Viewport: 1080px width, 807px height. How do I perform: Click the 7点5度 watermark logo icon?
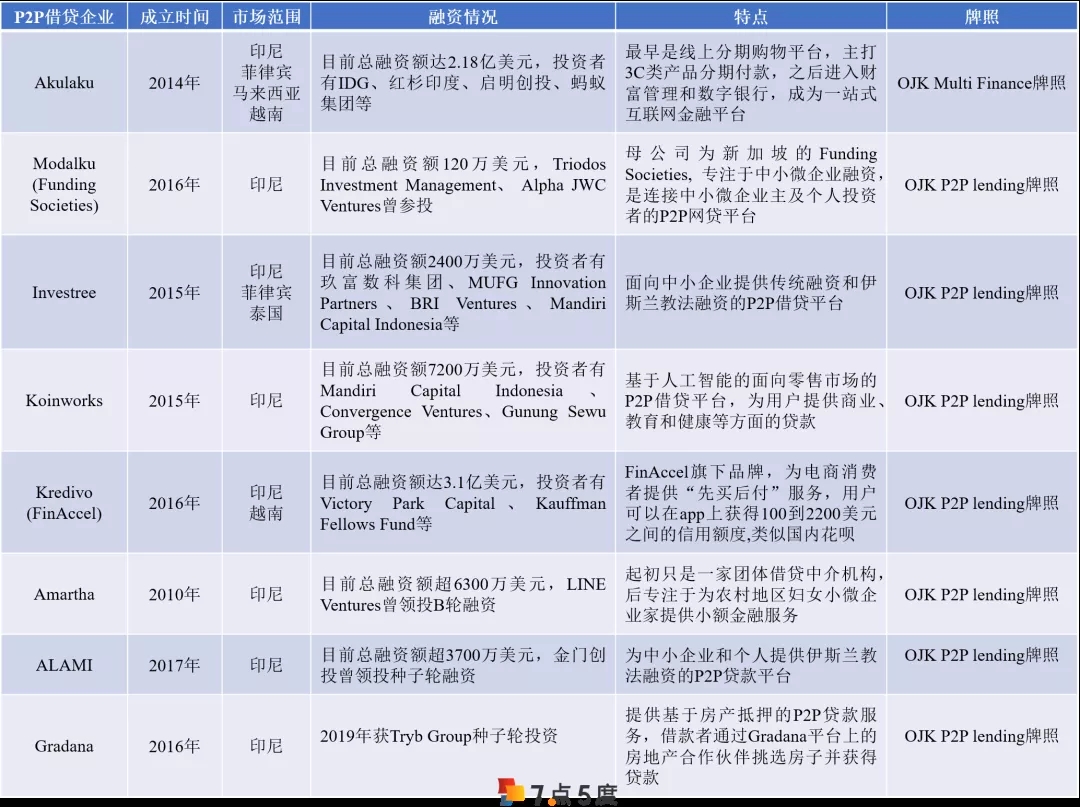[x=512, y=792]
